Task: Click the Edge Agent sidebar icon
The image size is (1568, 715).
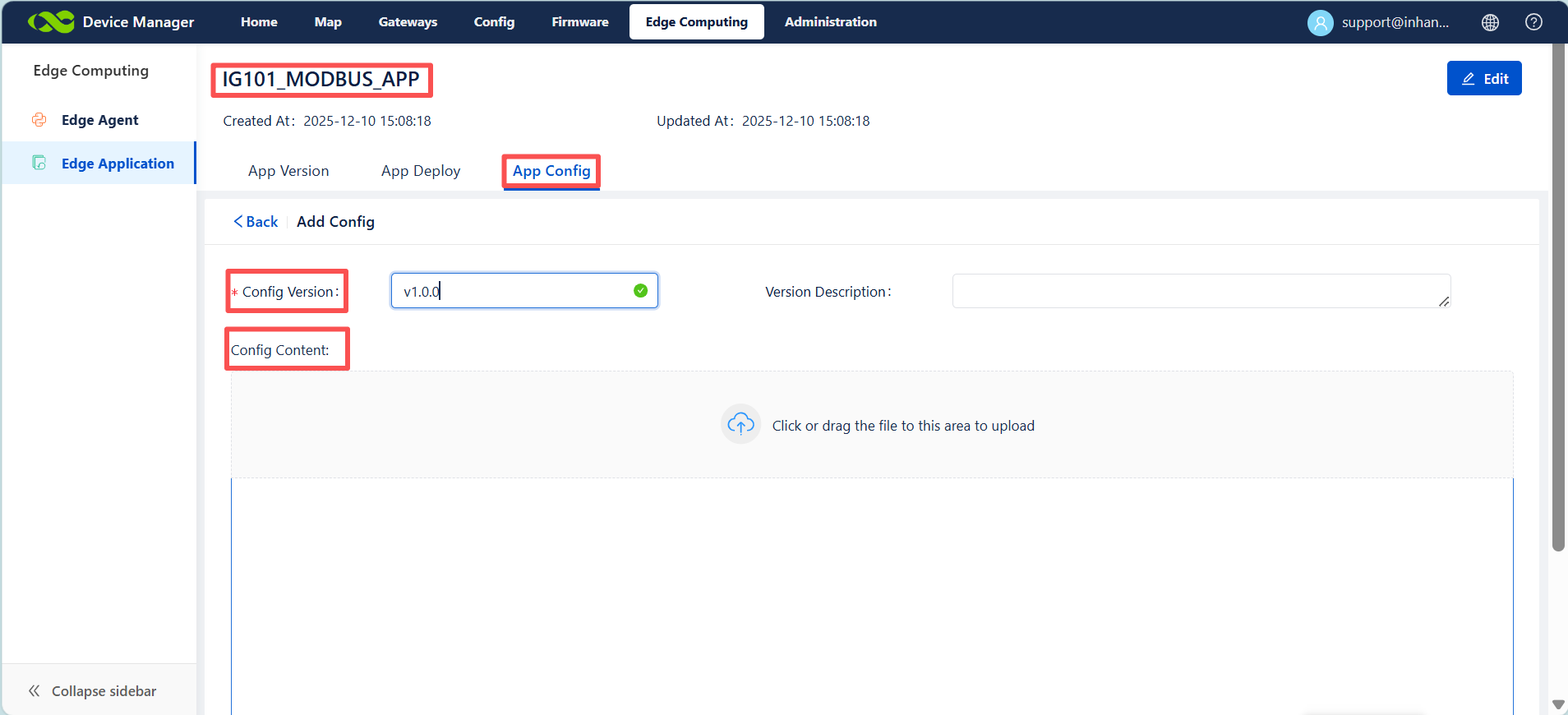Action: click(x=39, y=120)
